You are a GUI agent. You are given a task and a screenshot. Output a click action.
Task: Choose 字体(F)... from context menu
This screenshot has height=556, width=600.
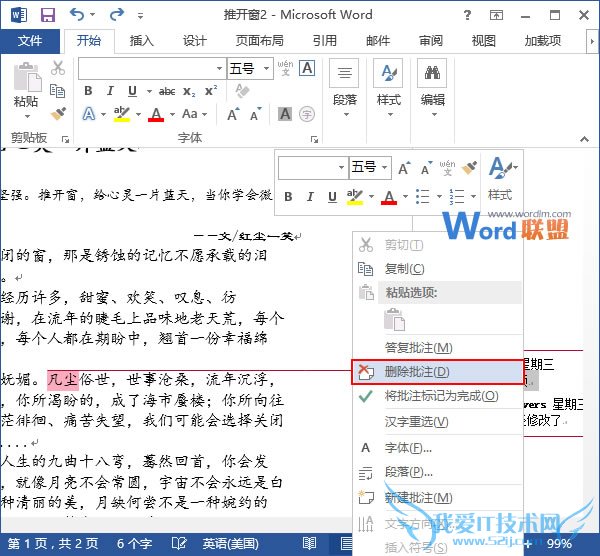(437, 447)
